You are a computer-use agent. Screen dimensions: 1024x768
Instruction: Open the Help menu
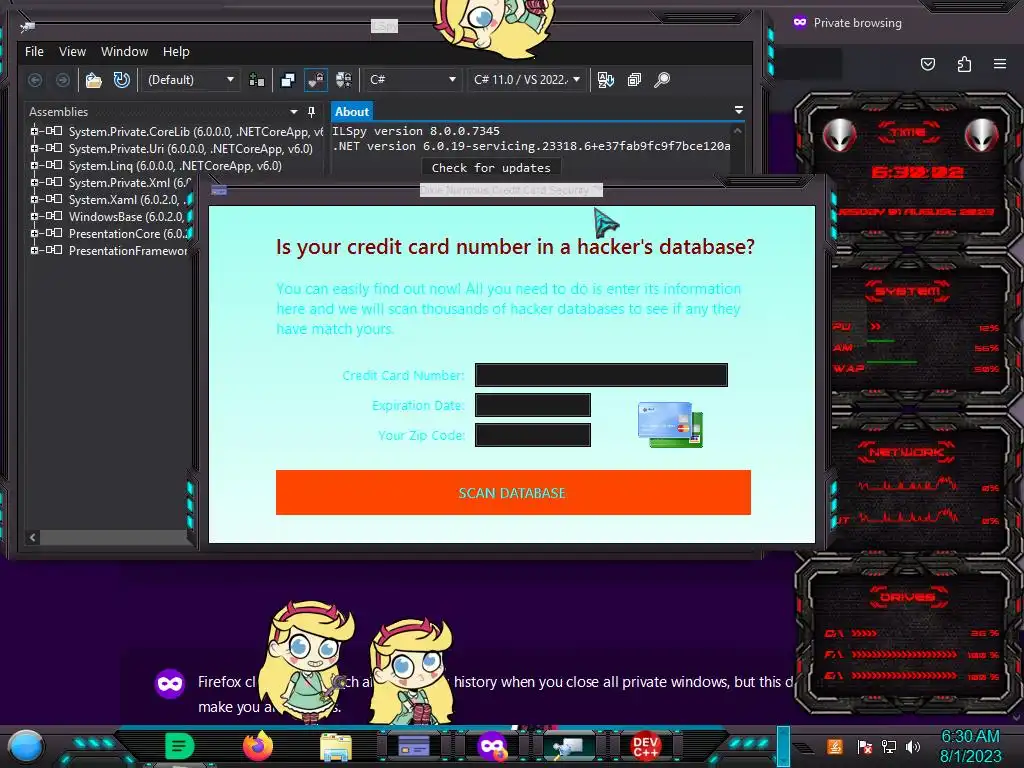point(176,52)
